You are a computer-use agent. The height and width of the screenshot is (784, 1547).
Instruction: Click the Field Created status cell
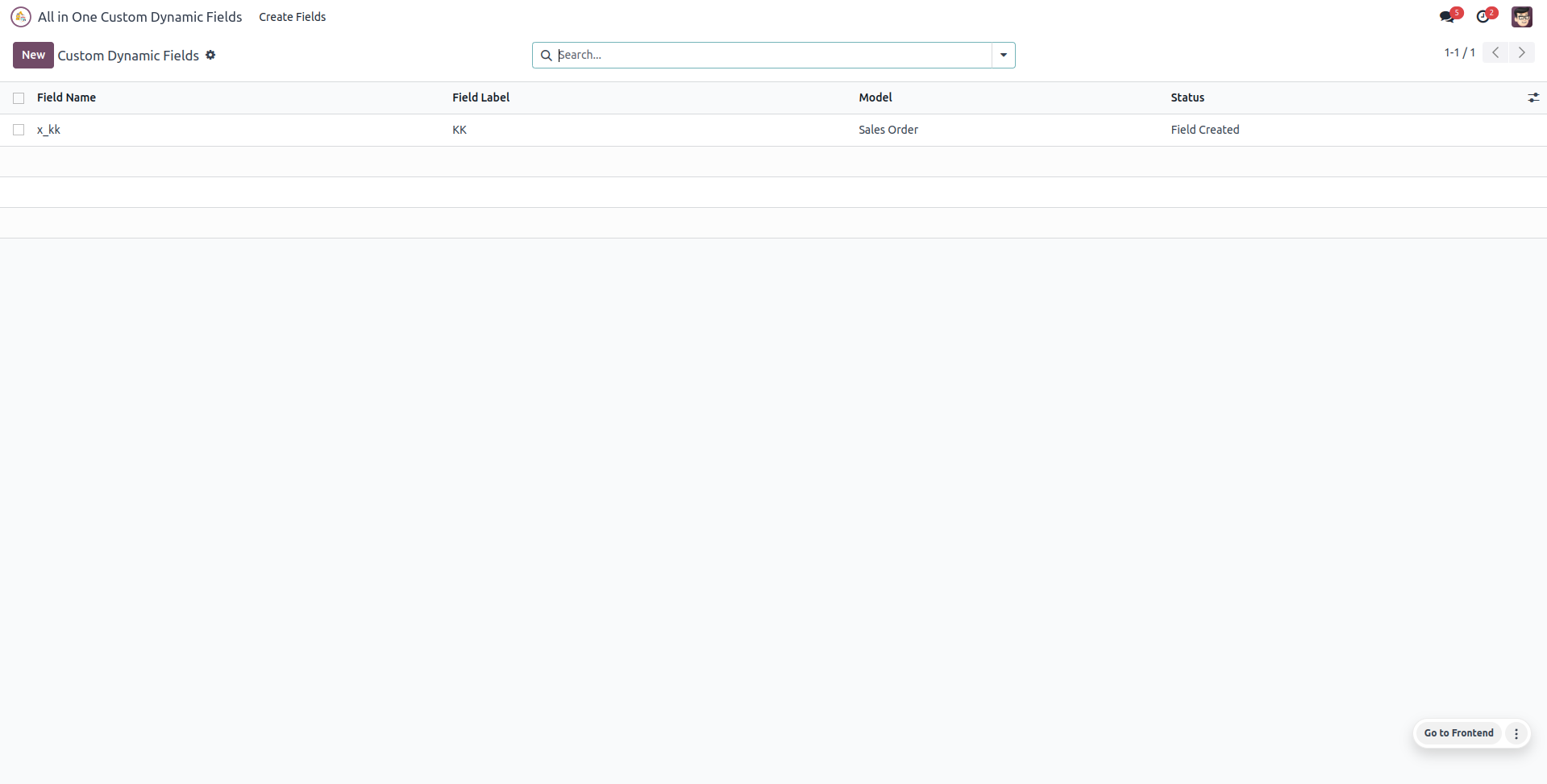[x=1205, y=130]
